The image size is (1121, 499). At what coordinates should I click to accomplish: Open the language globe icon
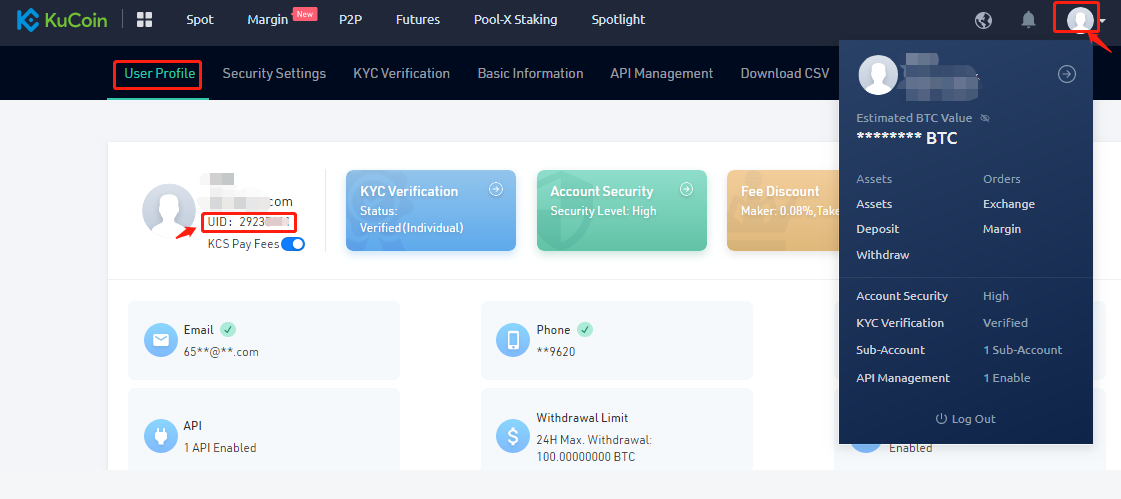(x=983, y=20)
